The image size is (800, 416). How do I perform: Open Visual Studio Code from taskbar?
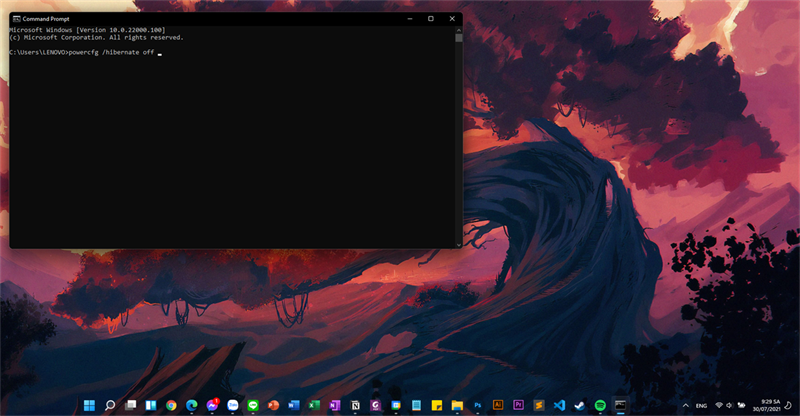tap(559, 405)
